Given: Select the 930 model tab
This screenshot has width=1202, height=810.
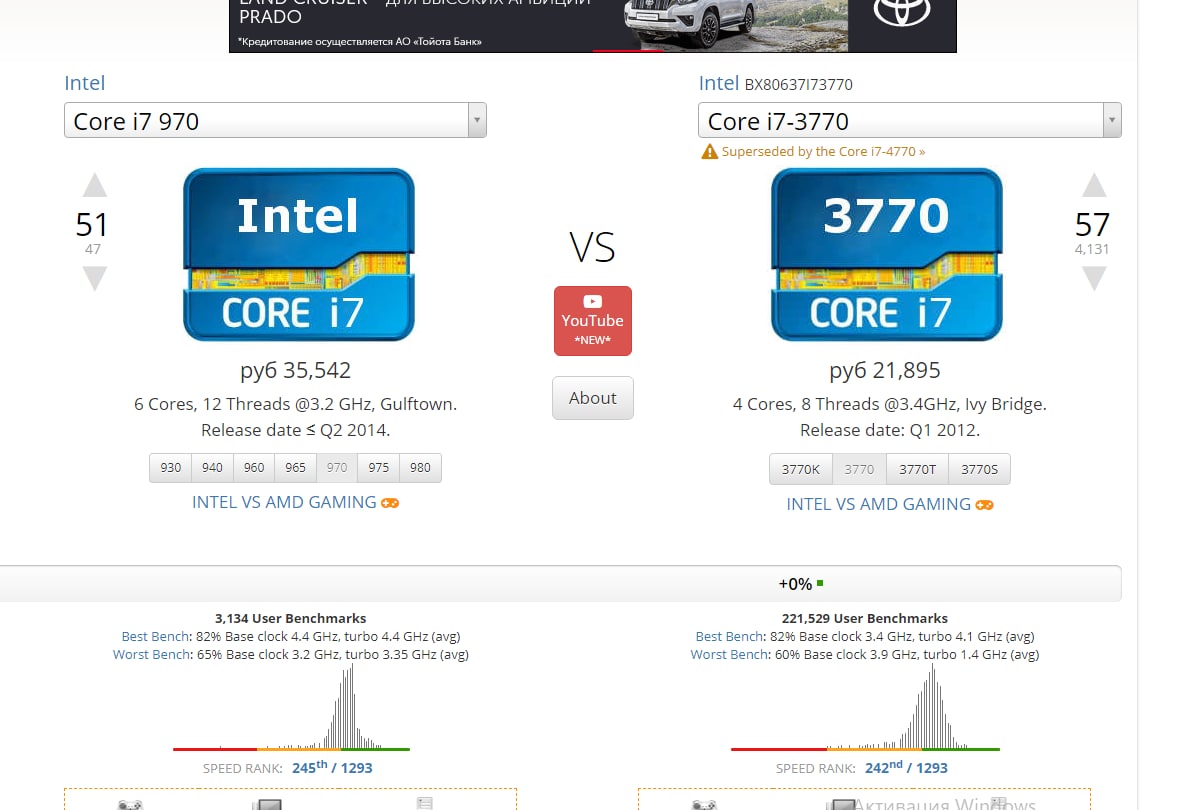Looking at the screenshot, I should click(x=171, y=468).
